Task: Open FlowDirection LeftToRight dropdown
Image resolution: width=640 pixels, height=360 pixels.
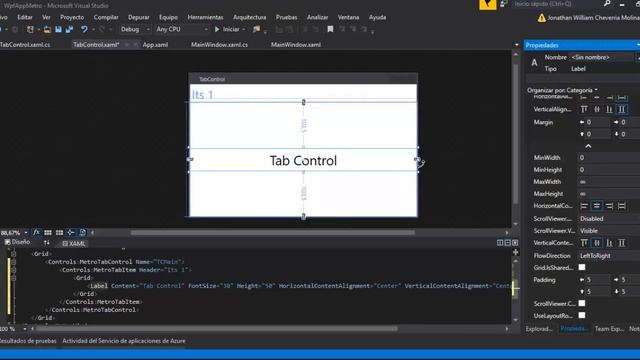Action: point(609,256)
